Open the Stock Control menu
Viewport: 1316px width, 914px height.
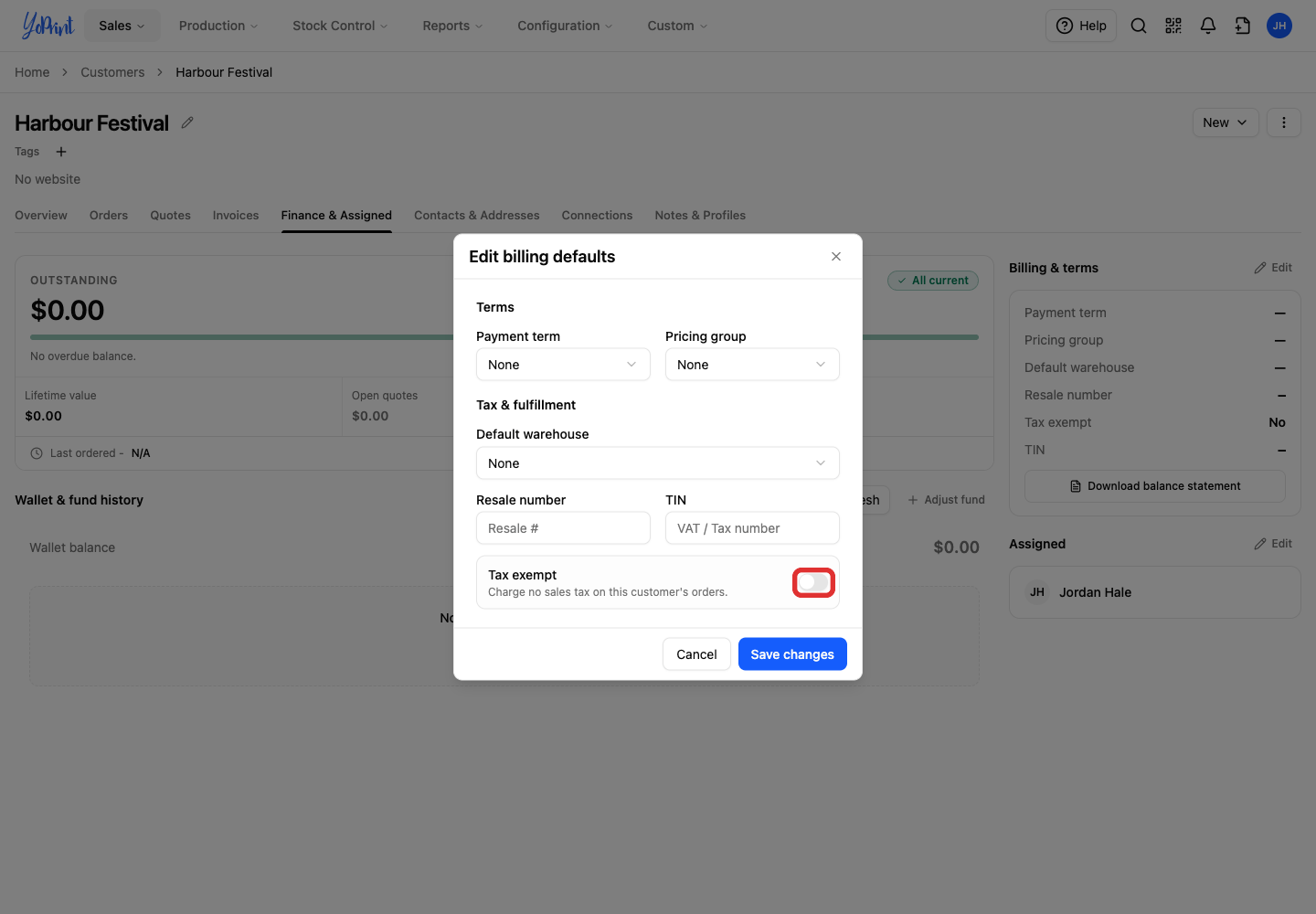coord(340,26)
